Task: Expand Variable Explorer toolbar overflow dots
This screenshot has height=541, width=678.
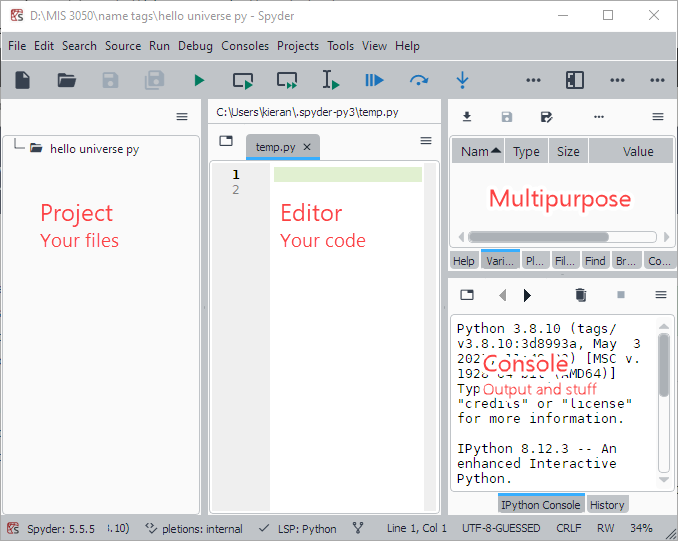Action: pyautogui.click(x=599, y=117)
